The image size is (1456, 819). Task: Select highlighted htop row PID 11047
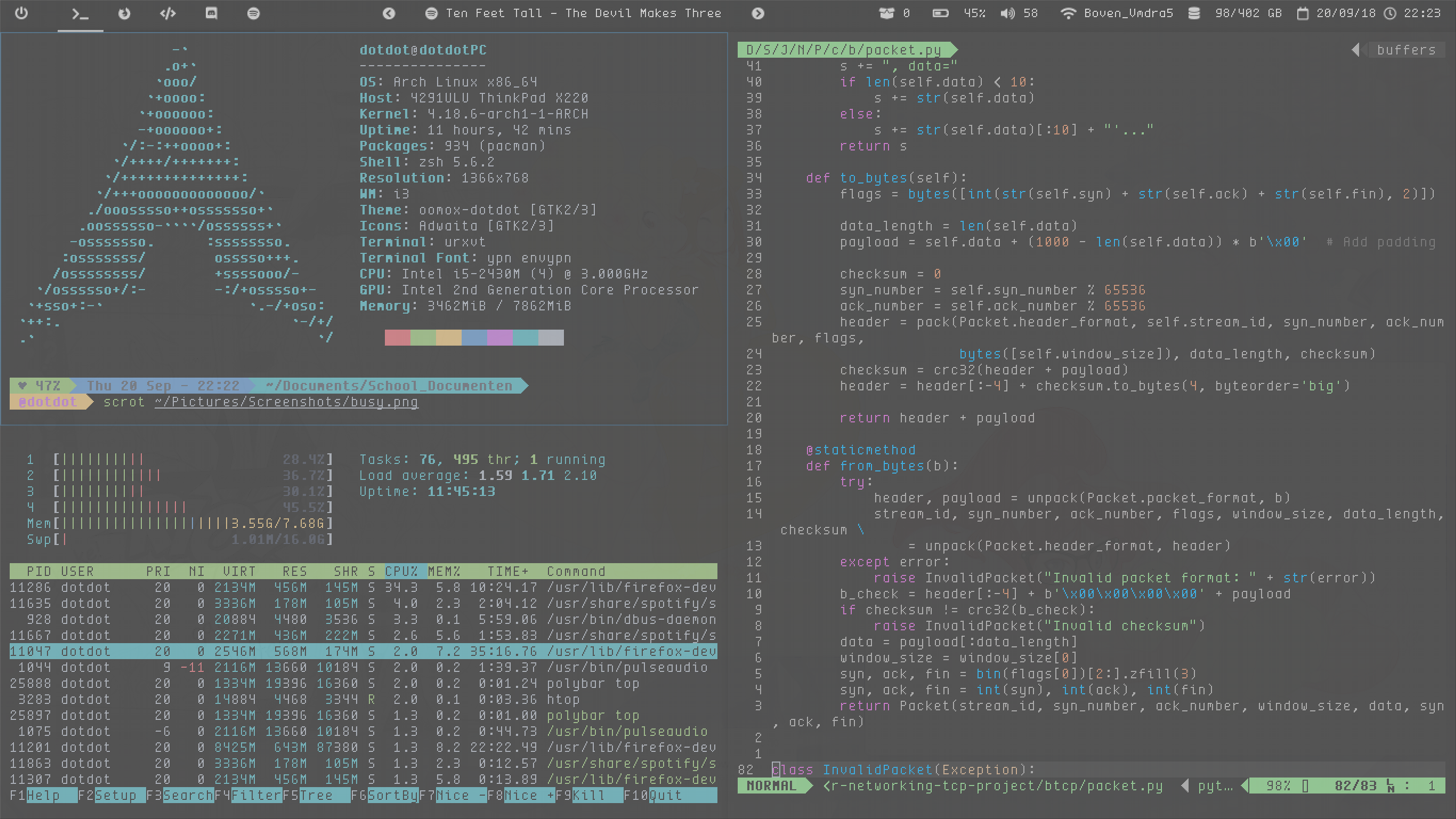(363, 652)
